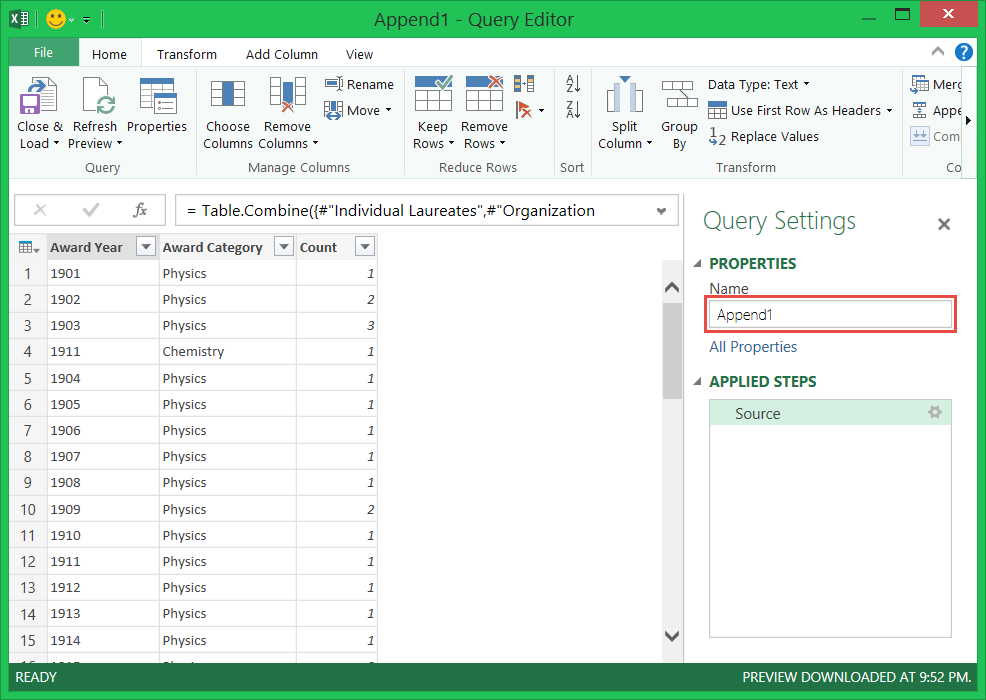Click the Close & Load icon

click(x=38, y=98)
